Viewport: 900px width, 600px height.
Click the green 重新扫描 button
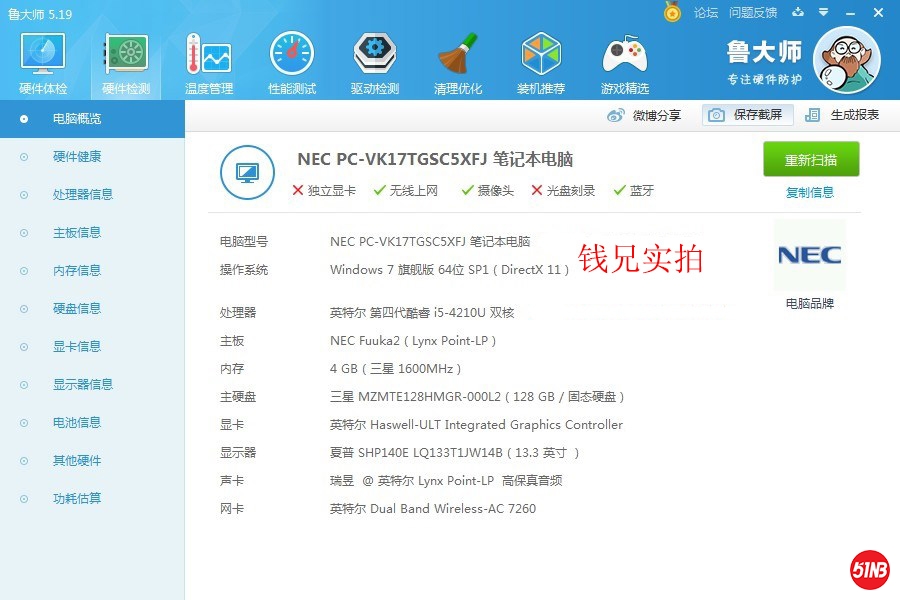point(811,159)
